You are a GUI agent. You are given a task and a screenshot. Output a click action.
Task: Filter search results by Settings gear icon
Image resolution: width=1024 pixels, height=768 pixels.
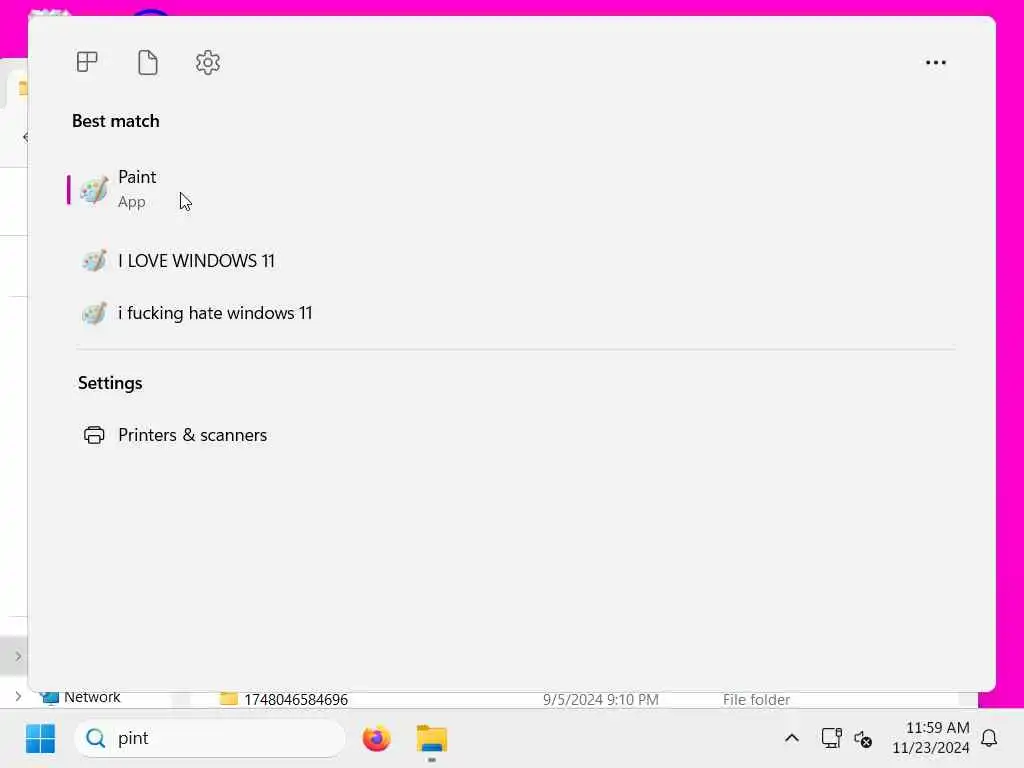pyautogui.click(x=208, y=63)
